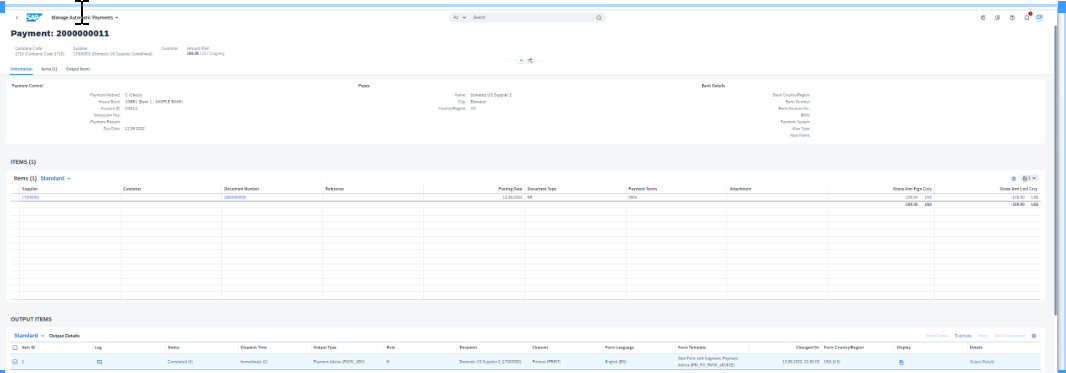Screen dimensions: 1066x373
Task: Switch to the Information tab
Action: [x=22, y=69]
